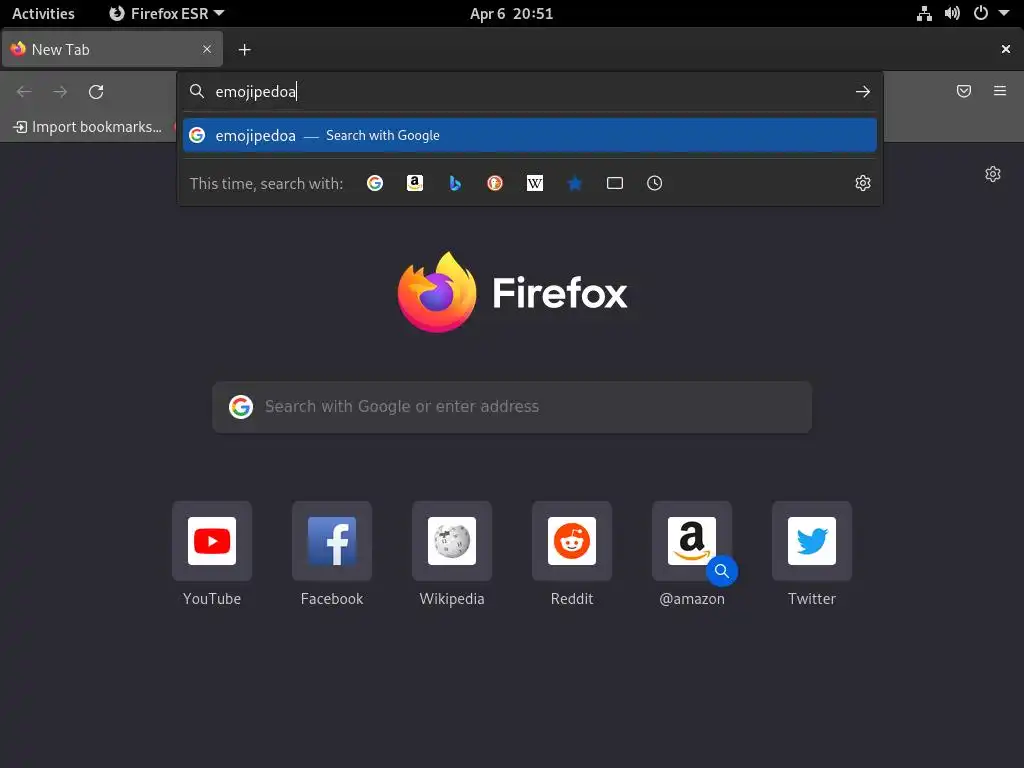Open the Firefox ESR app menu
Viewport: 1024px width, 768px height.
[167, 13]
